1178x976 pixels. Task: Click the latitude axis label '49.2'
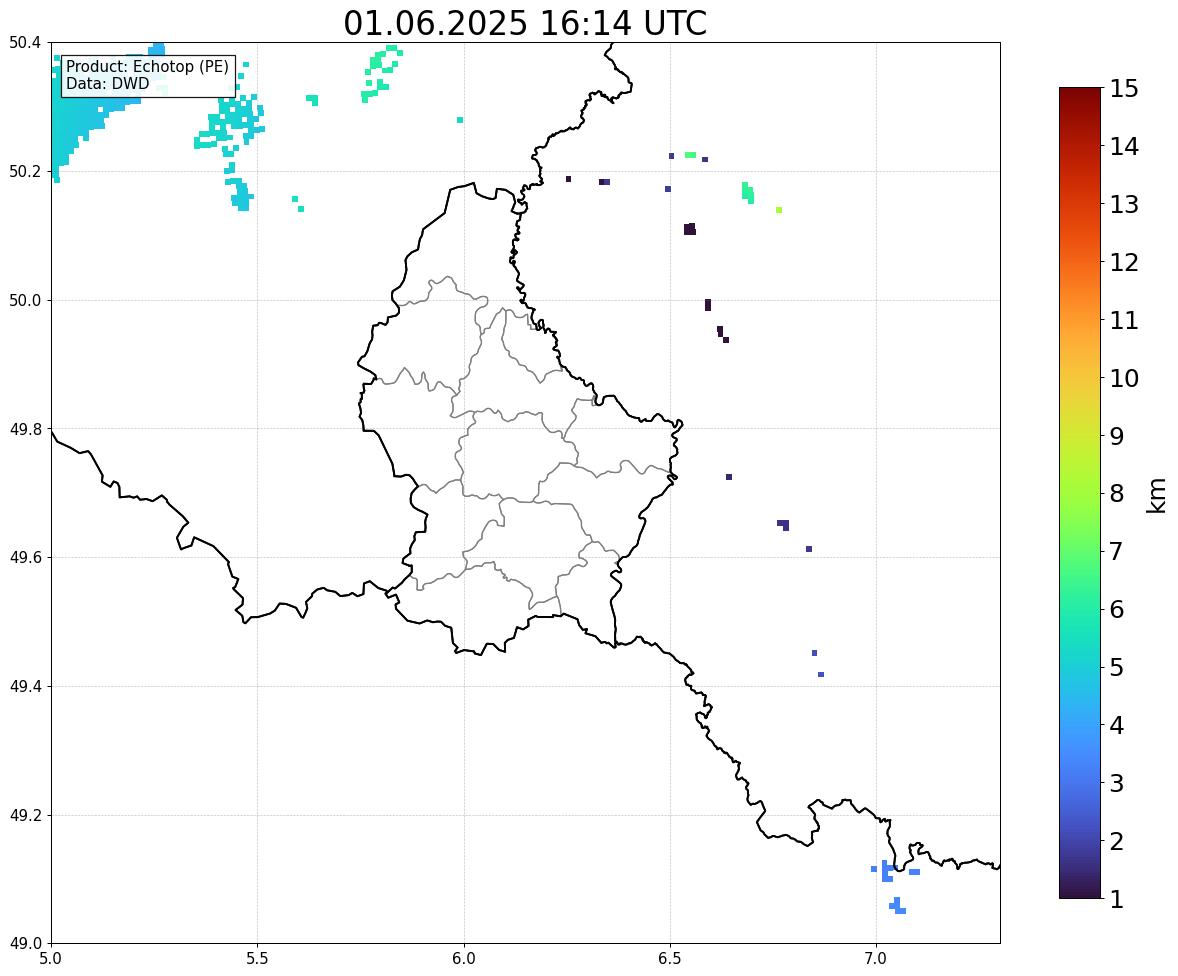click(x=25, y=815)
